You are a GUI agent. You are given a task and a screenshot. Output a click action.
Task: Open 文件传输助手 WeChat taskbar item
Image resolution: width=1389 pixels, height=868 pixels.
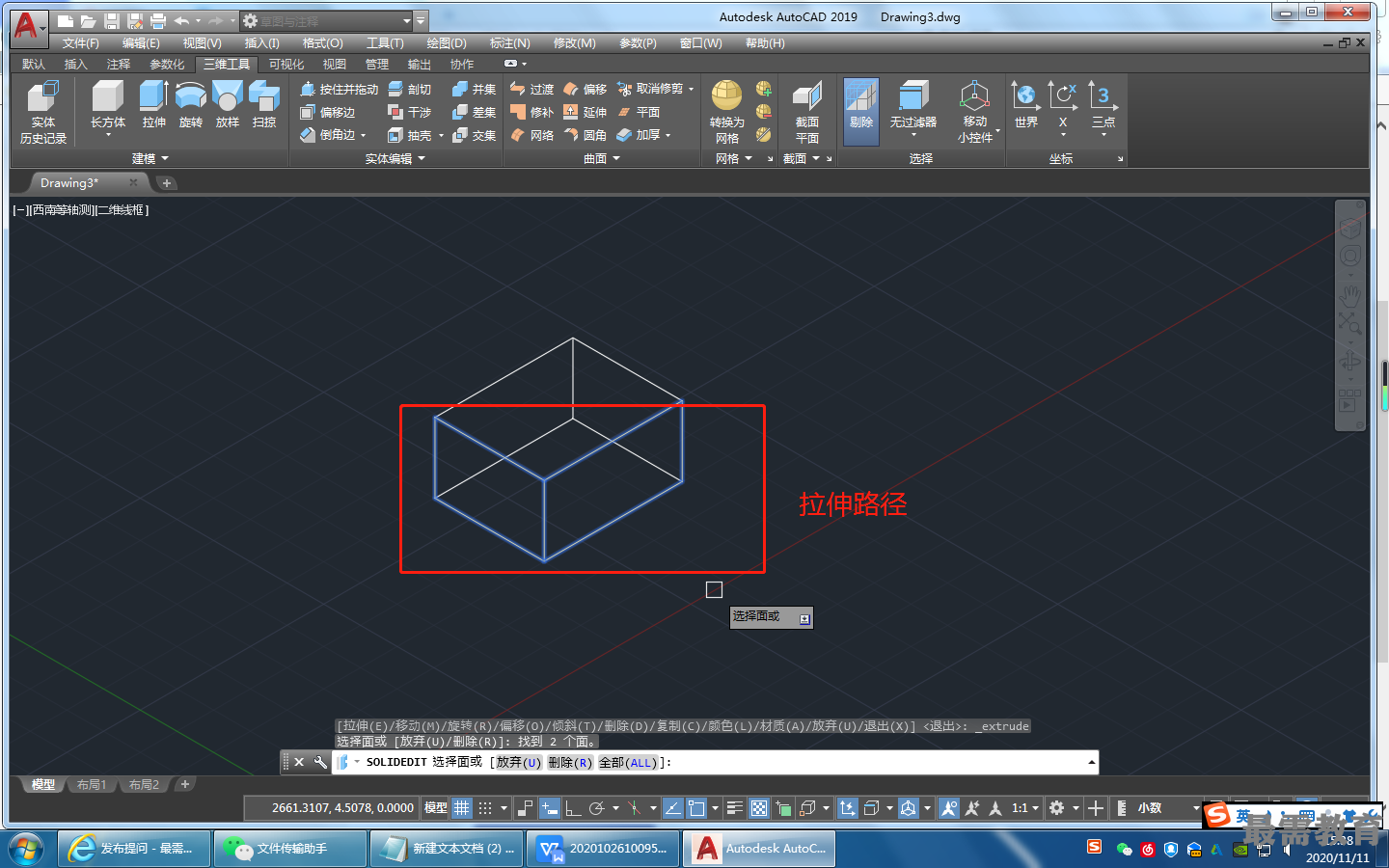pos(290,849)
